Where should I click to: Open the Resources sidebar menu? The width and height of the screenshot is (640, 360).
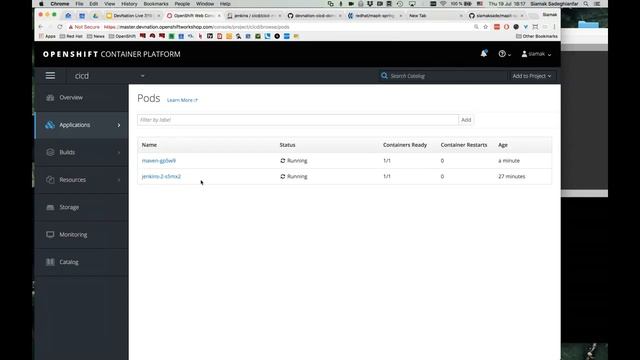tap(82, 180)
